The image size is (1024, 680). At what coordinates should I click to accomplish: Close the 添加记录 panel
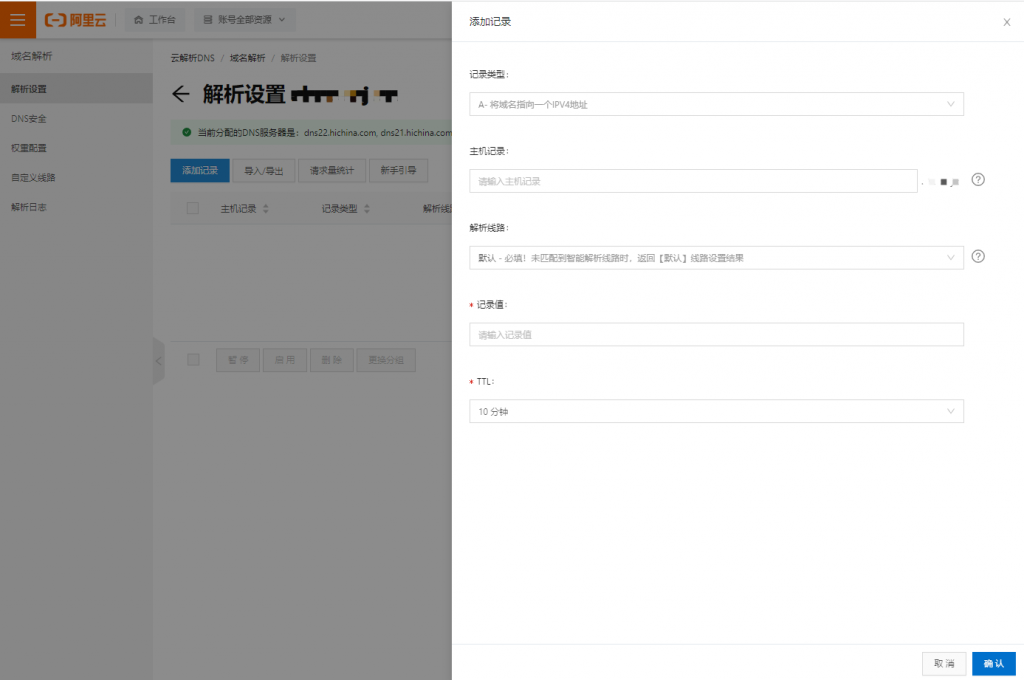tap(1006, 22)
